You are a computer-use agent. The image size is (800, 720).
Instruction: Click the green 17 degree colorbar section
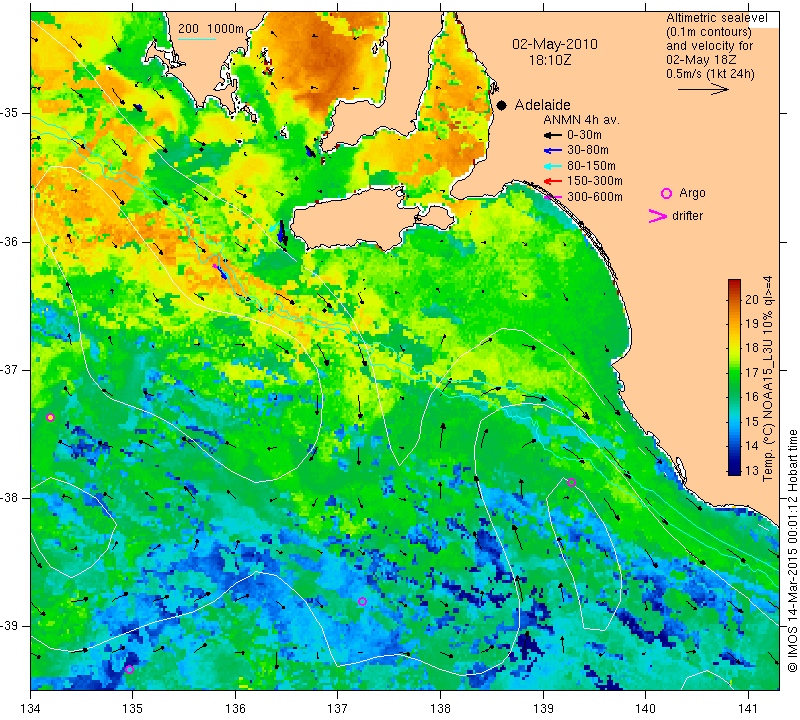point(734,373)
